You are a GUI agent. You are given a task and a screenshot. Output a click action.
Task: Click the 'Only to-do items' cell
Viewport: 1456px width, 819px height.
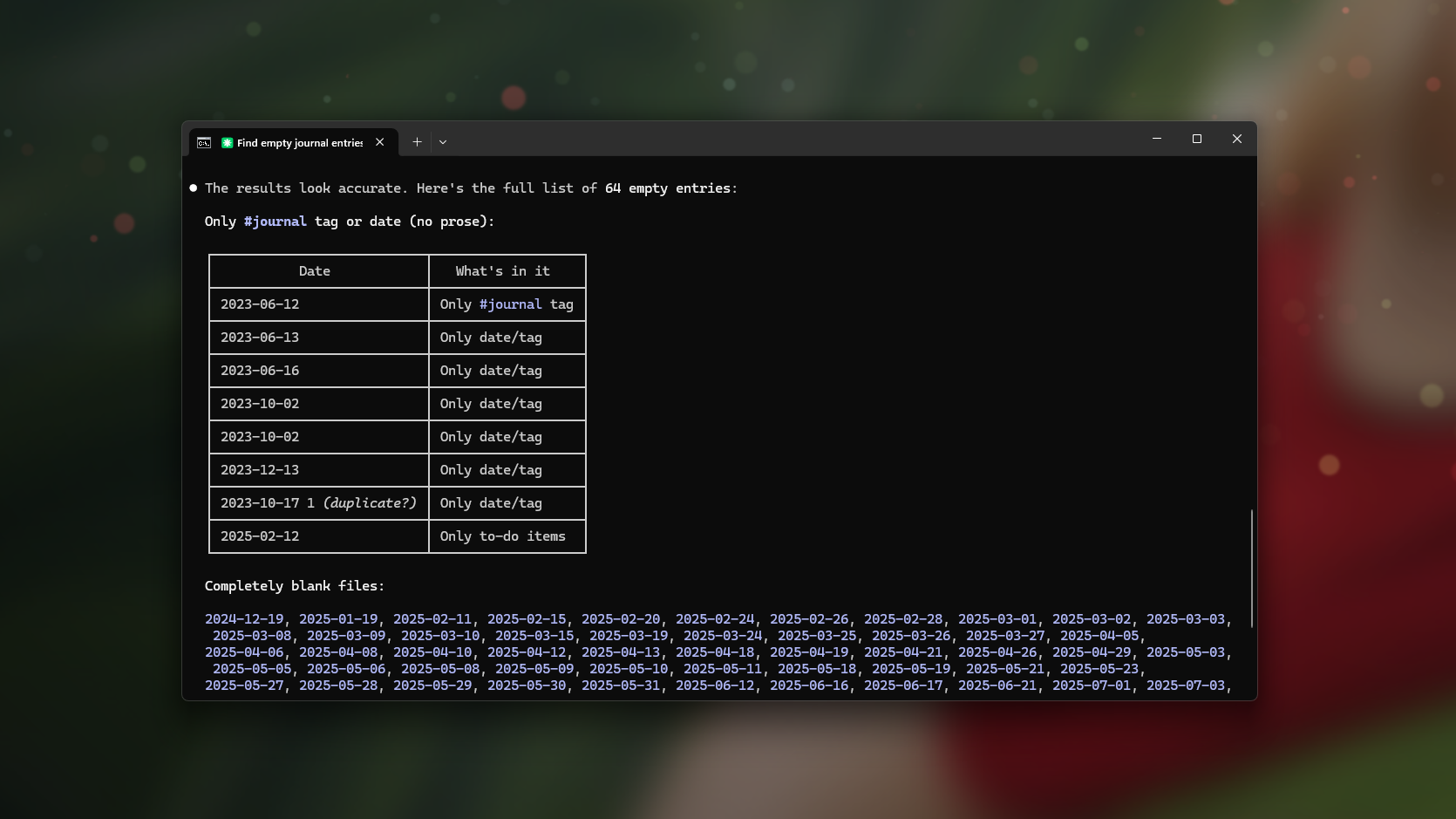tap(507, 536)
